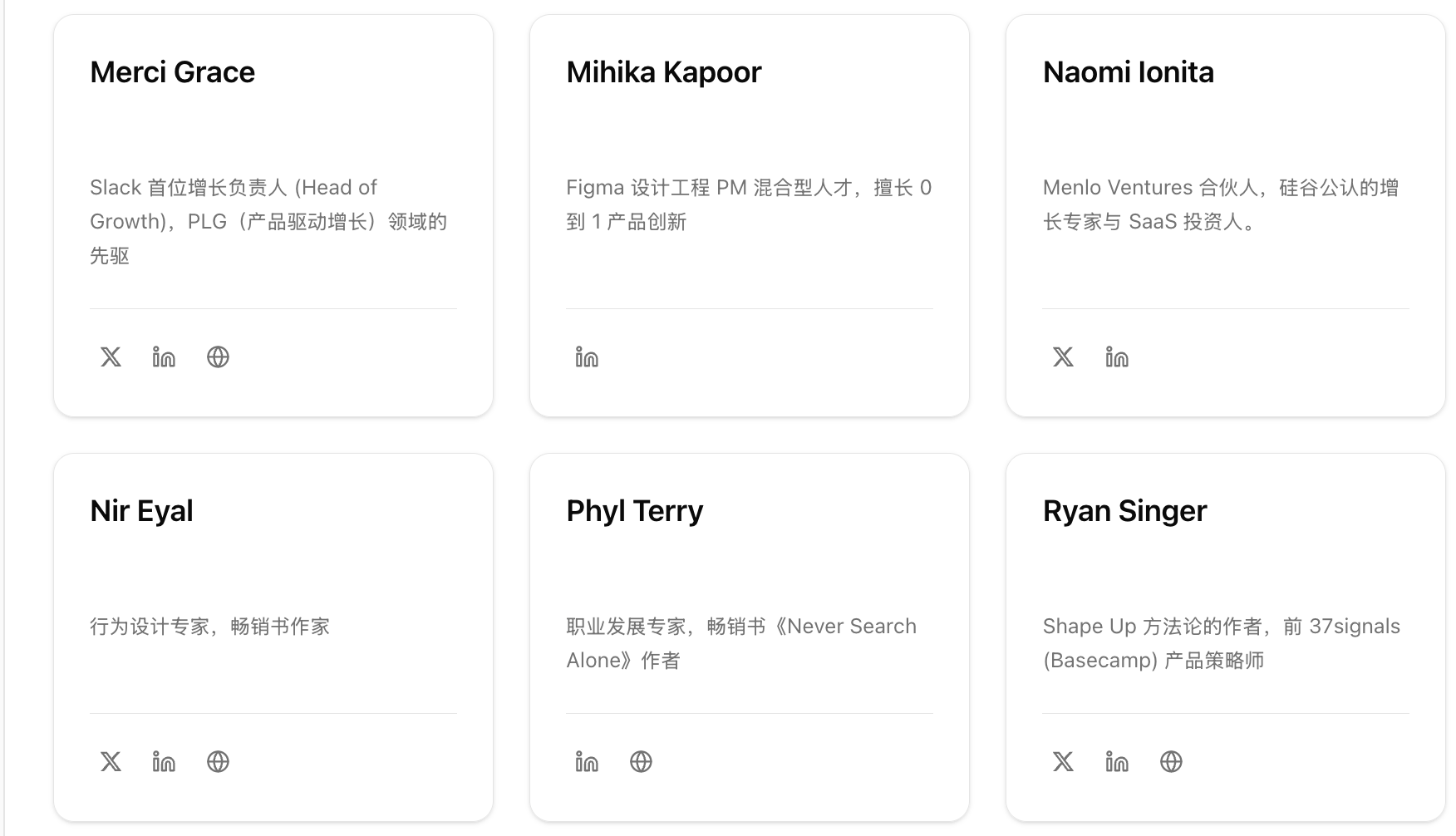Open Merci Grace's X profile icon
The height and width of the screenshot is (836, 1456).
(111, 357)
